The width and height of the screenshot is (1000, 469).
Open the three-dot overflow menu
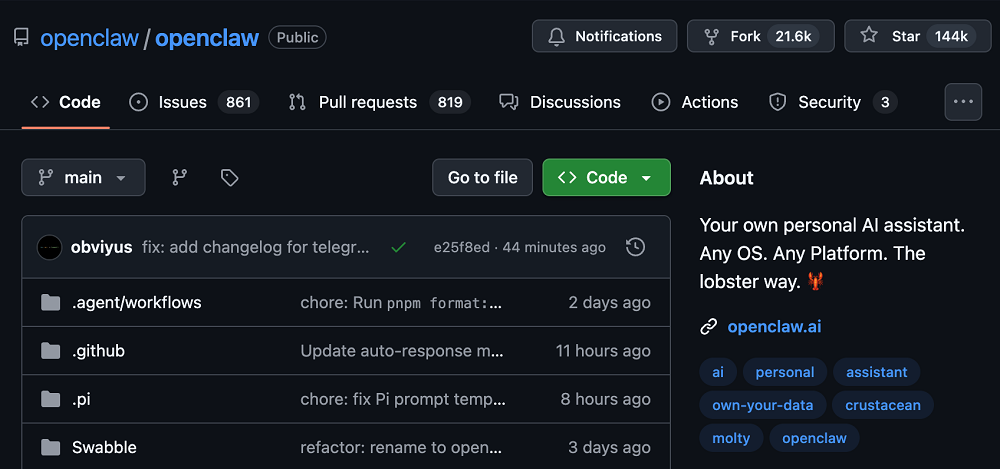point(963,102)
